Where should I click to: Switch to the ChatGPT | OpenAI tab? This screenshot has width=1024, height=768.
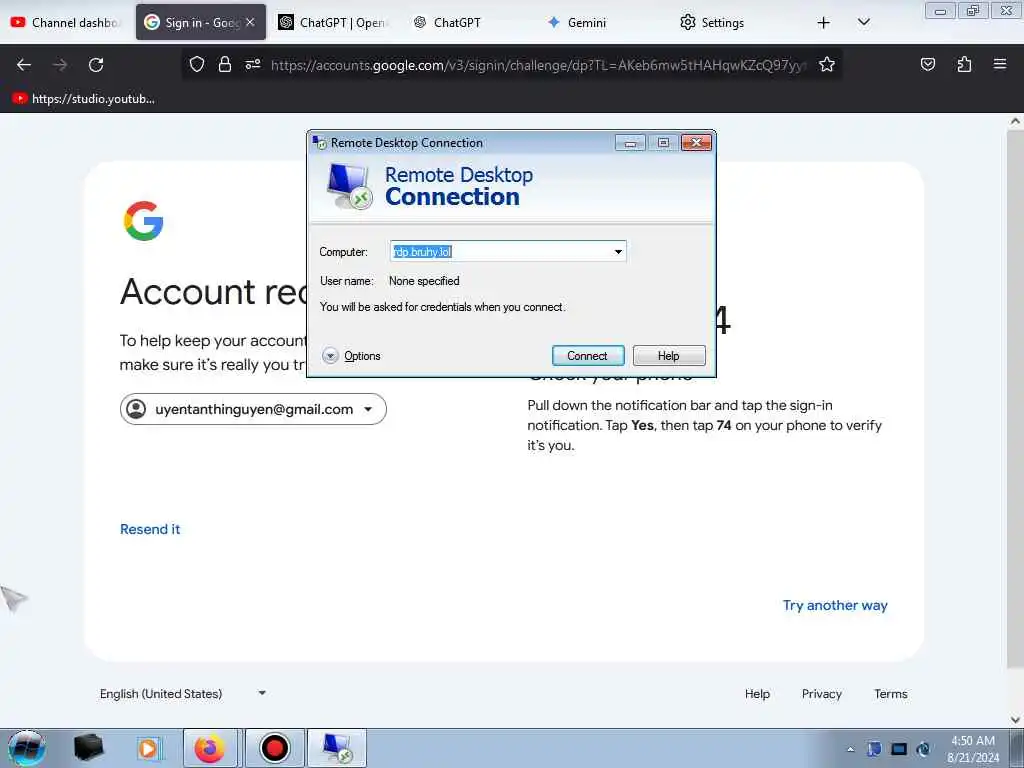(x=333, y=22)
